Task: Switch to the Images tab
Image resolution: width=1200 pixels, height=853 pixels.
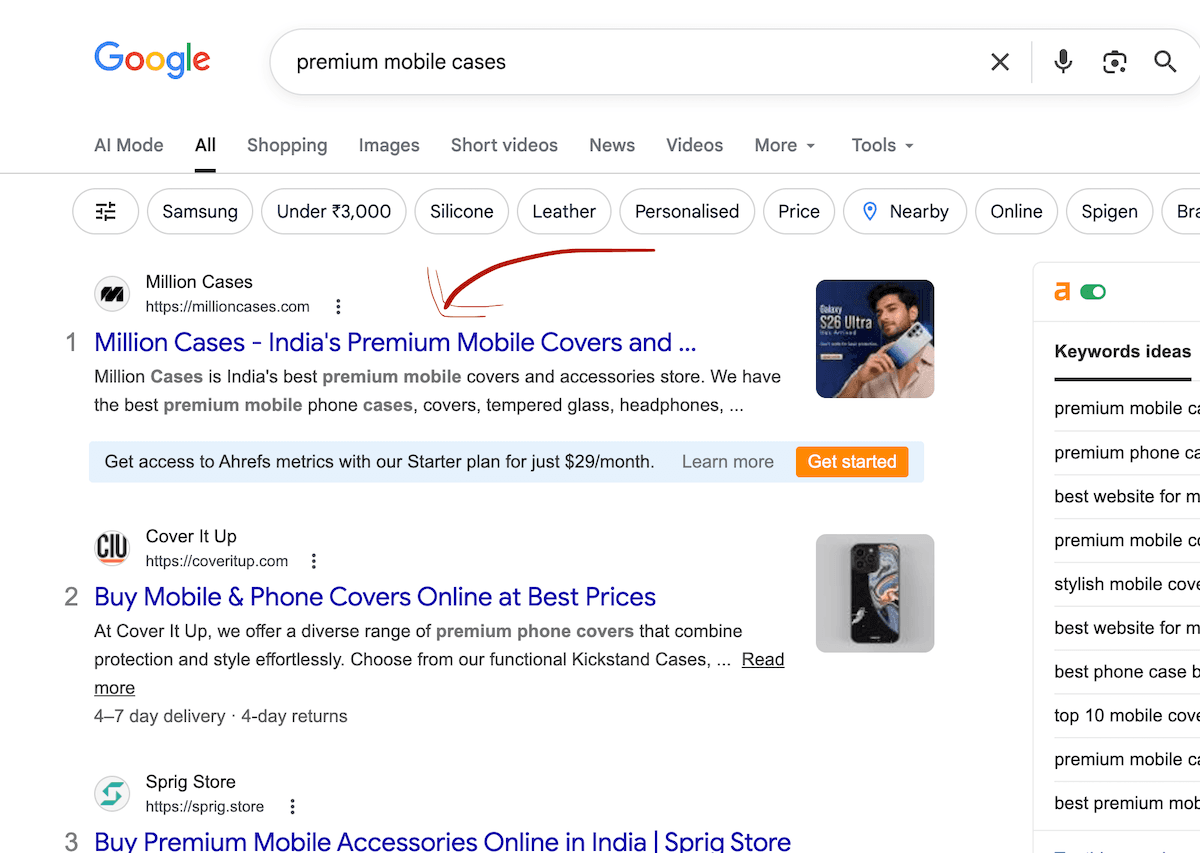Action: [389, 145]
